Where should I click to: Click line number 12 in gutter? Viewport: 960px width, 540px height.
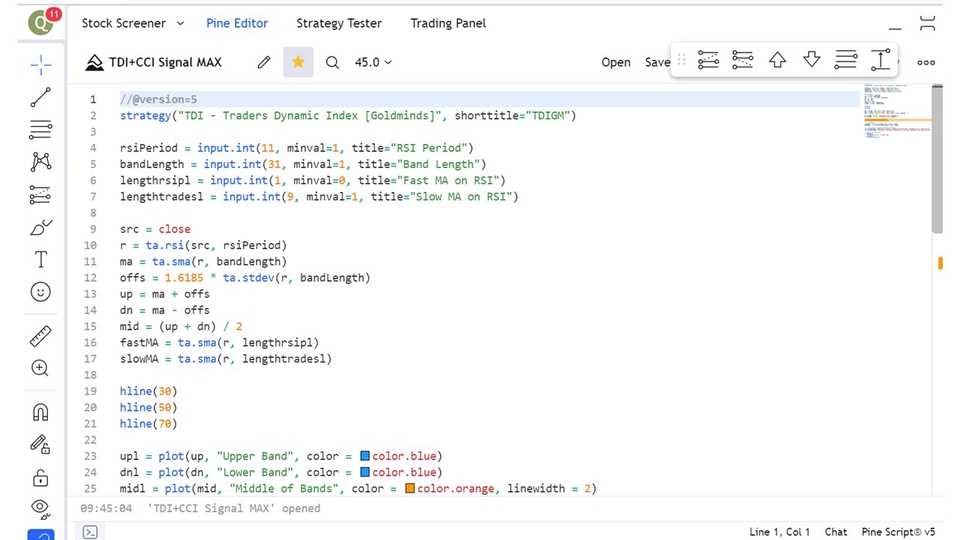[91, 278]
